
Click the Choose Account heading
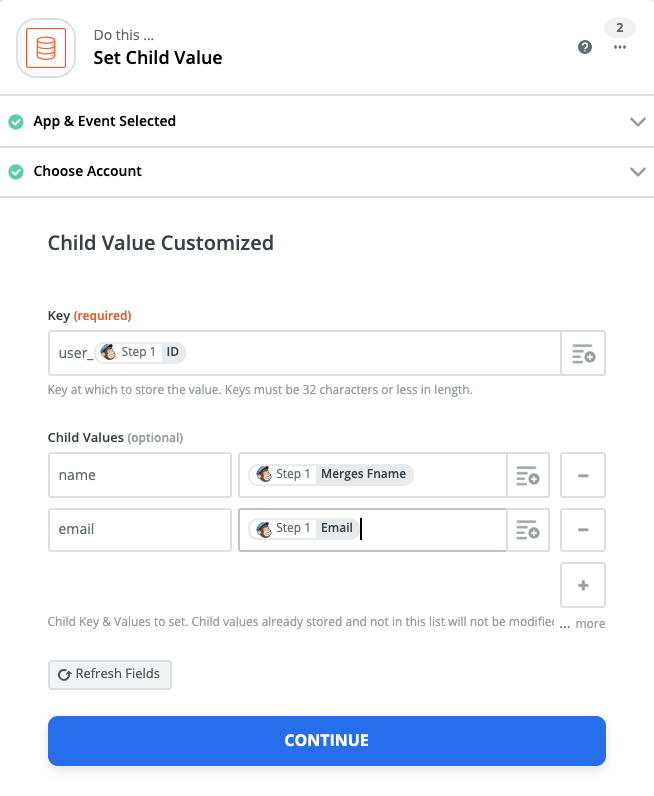[88, 172]
